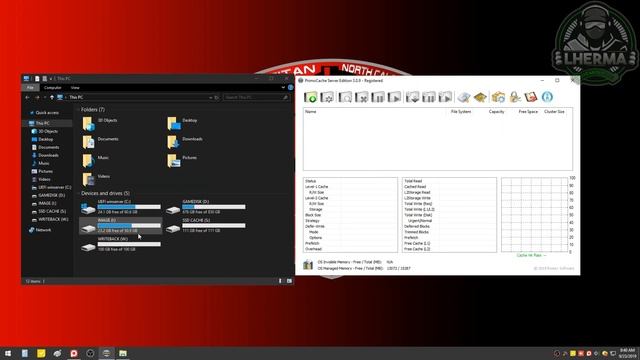Click the Refresh button next to address bar
The width and height of the screenshot is (640, 360).
pyautogui.click(x=217, y=98)
